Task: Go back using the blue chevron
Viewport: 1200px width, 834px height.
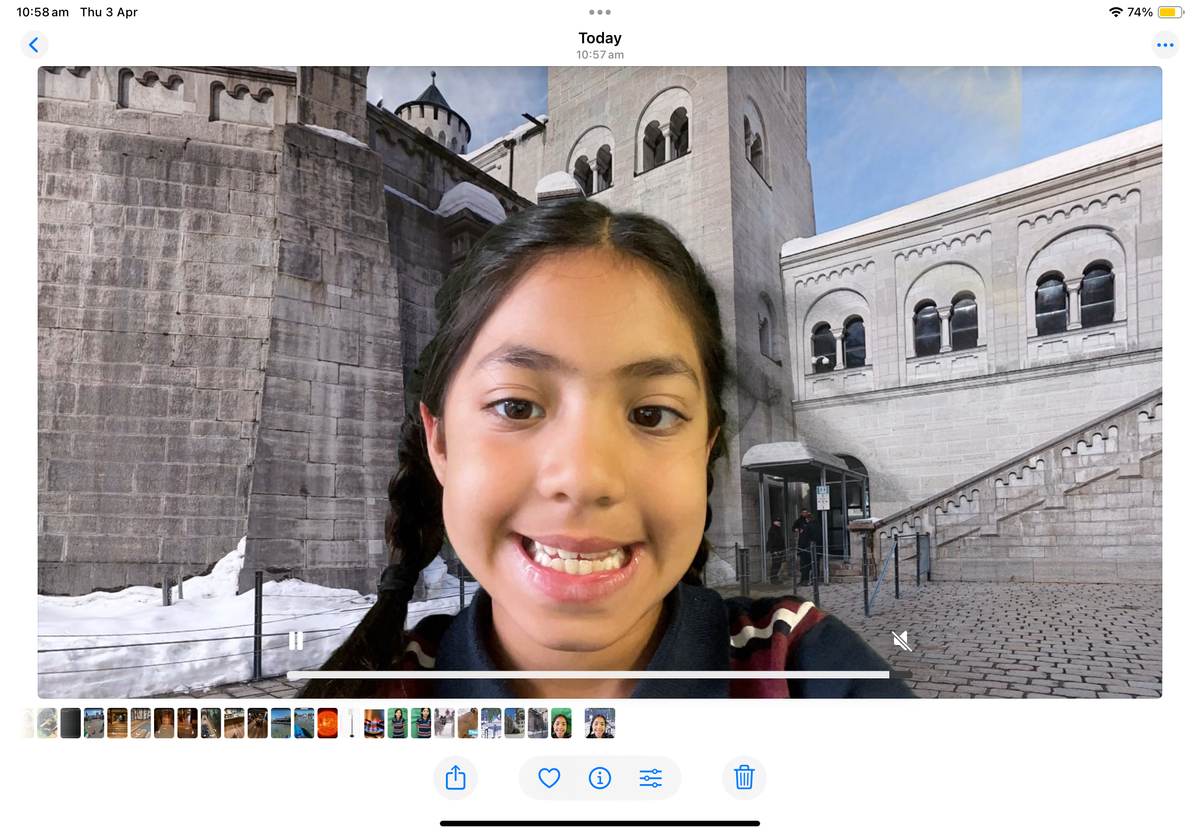Action: point(34,45)
